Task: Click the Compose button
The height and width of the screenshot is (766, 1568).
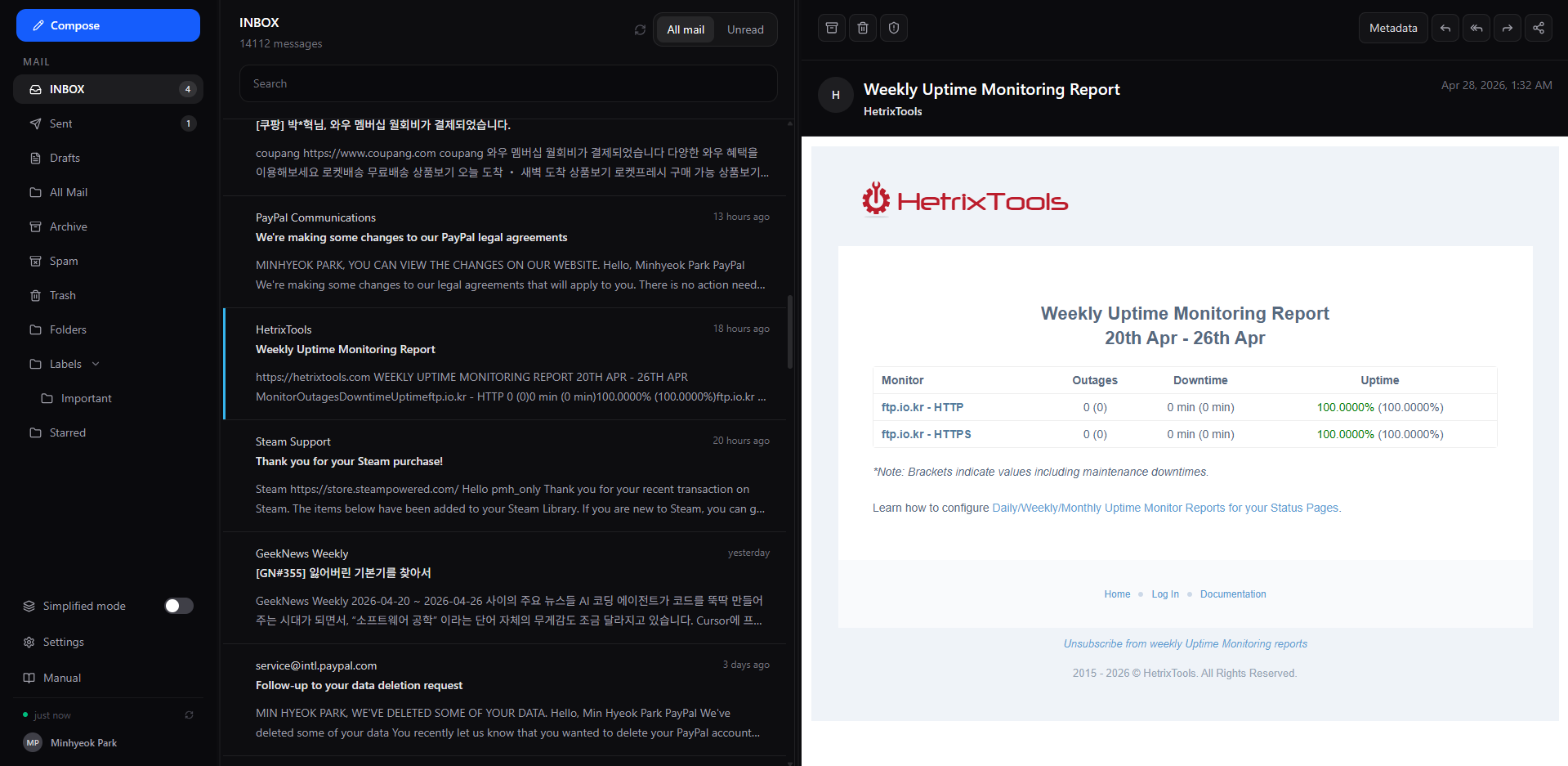Action: 108,25
